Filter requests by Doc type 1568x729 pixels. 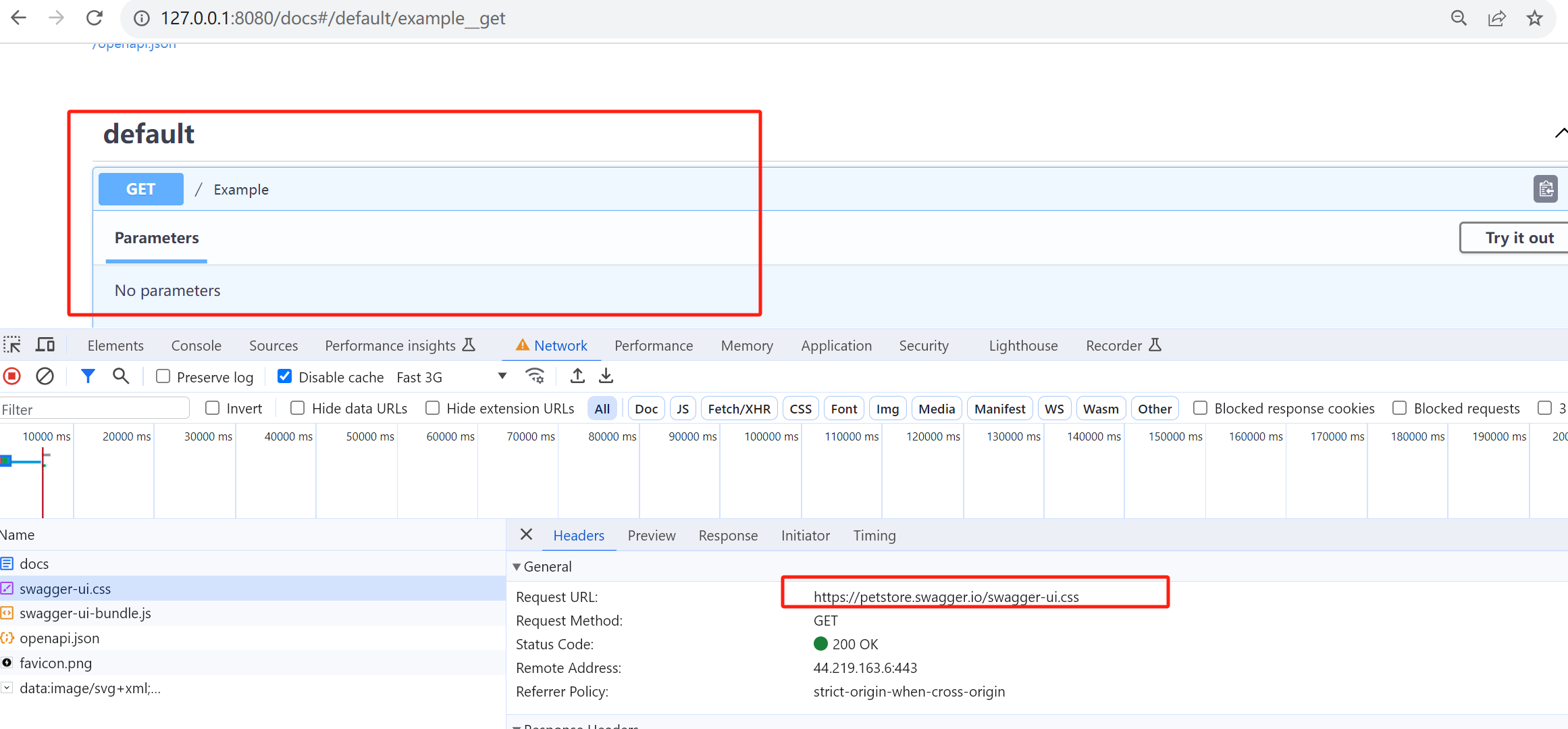click(x=646, y=408)
